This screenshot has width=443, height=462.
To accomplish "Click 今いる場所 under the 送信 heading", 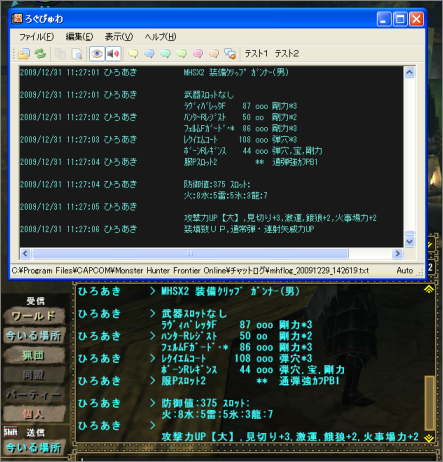I will [x=34, y=447].
